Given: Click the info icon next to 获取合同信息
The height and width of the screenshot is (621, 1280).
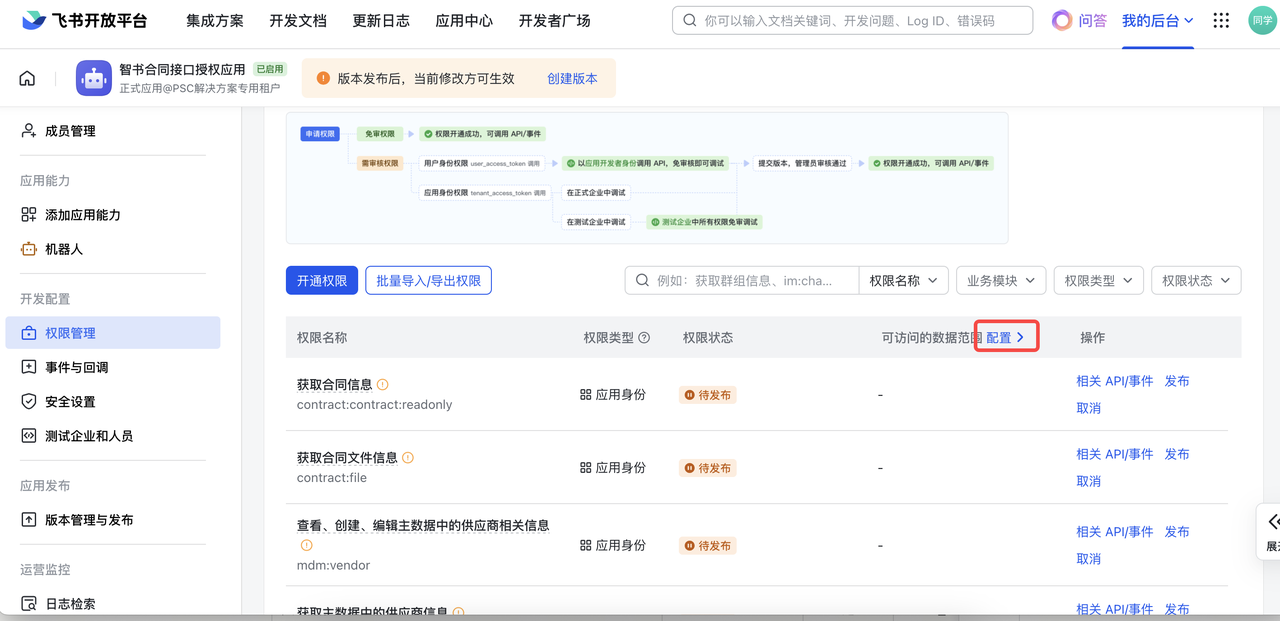Looking at the screenshot, I should click(383, 385).
